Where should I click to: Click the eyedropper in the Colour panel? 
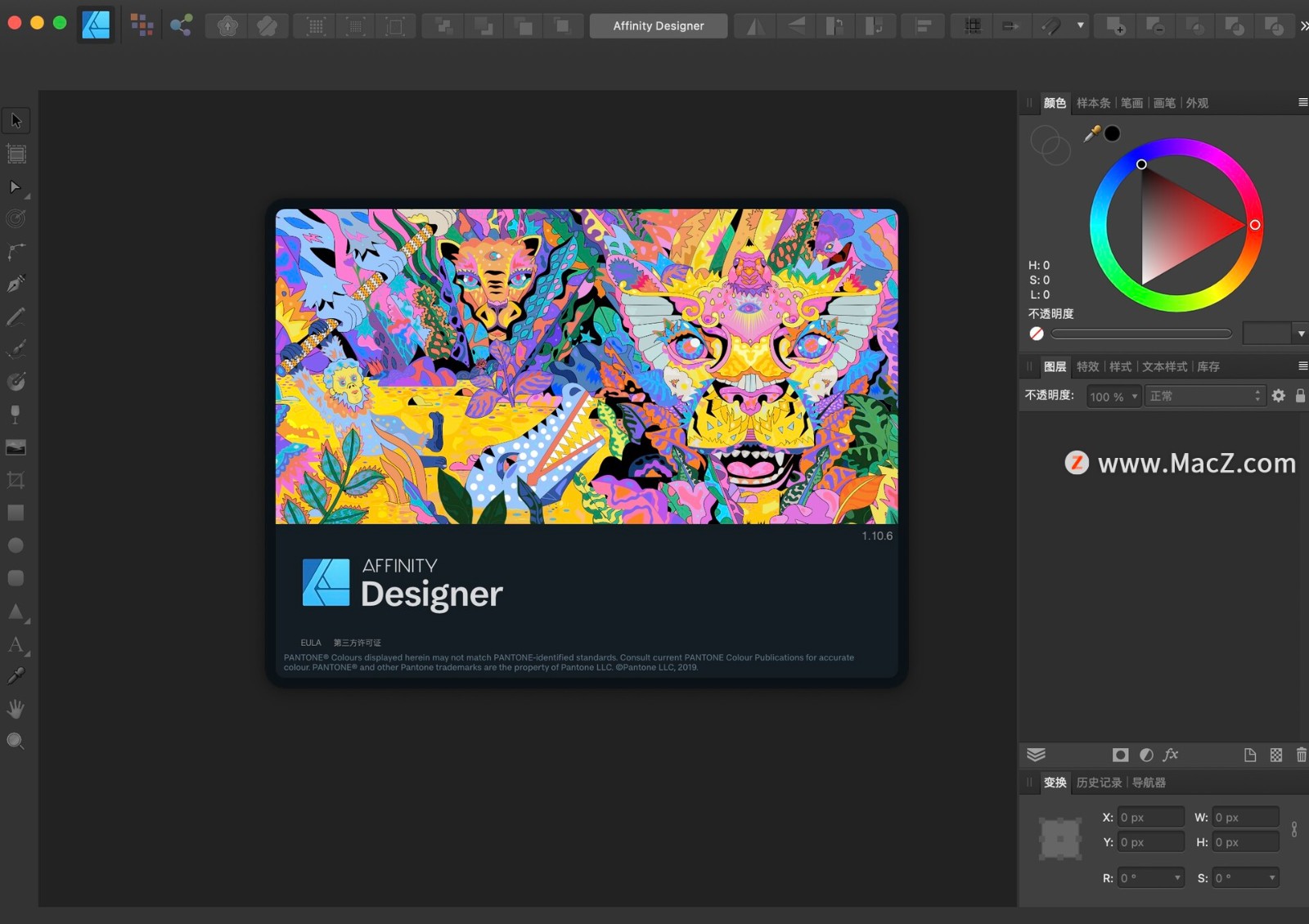coord(1092,133)
